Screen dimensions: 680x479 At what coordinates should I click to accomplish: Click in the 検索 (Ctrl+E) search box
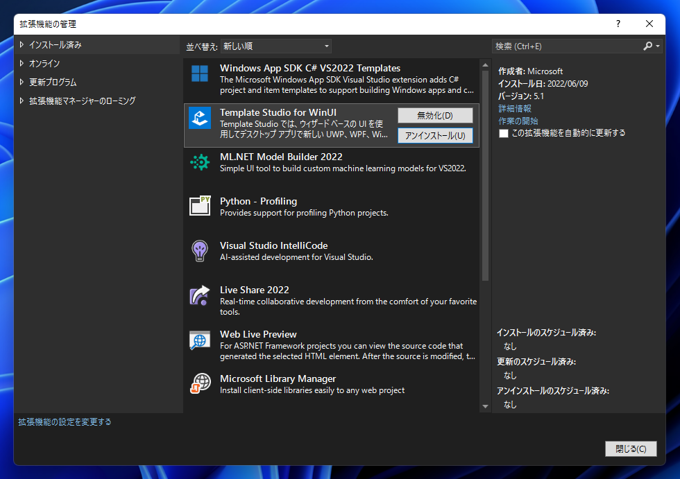click(x=567, y=46)
